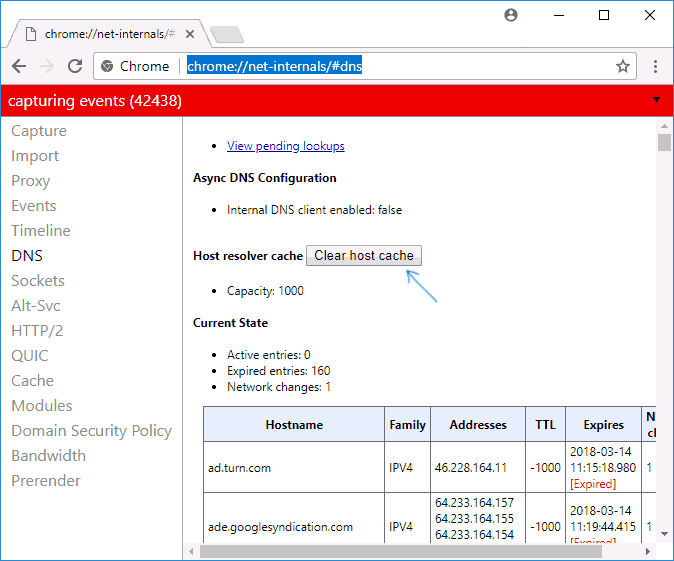Open the HTTP/2 section
This screenshot has width=674, height=561.
pos(37,330)
